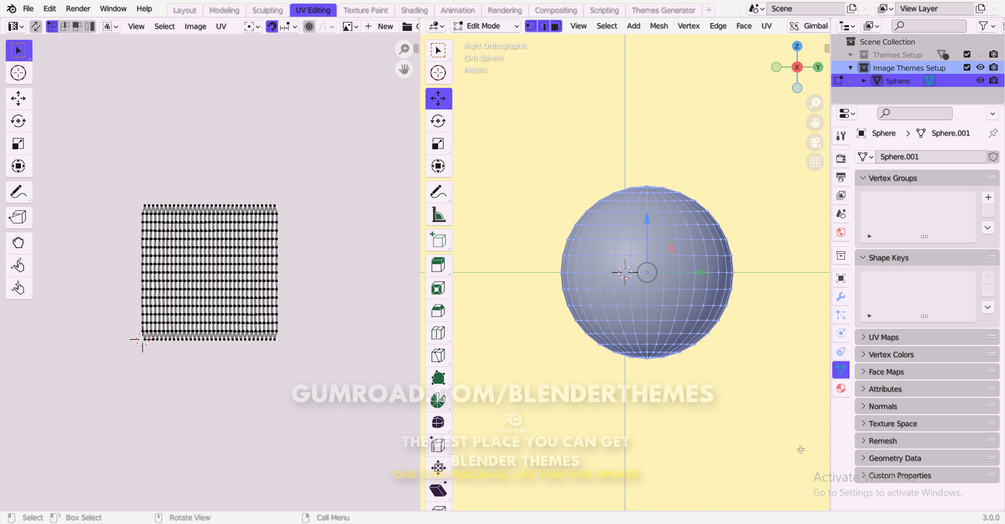The image size is (1005, 524).
Task: Select the Smooth tool
Action: tap(438, 423)
